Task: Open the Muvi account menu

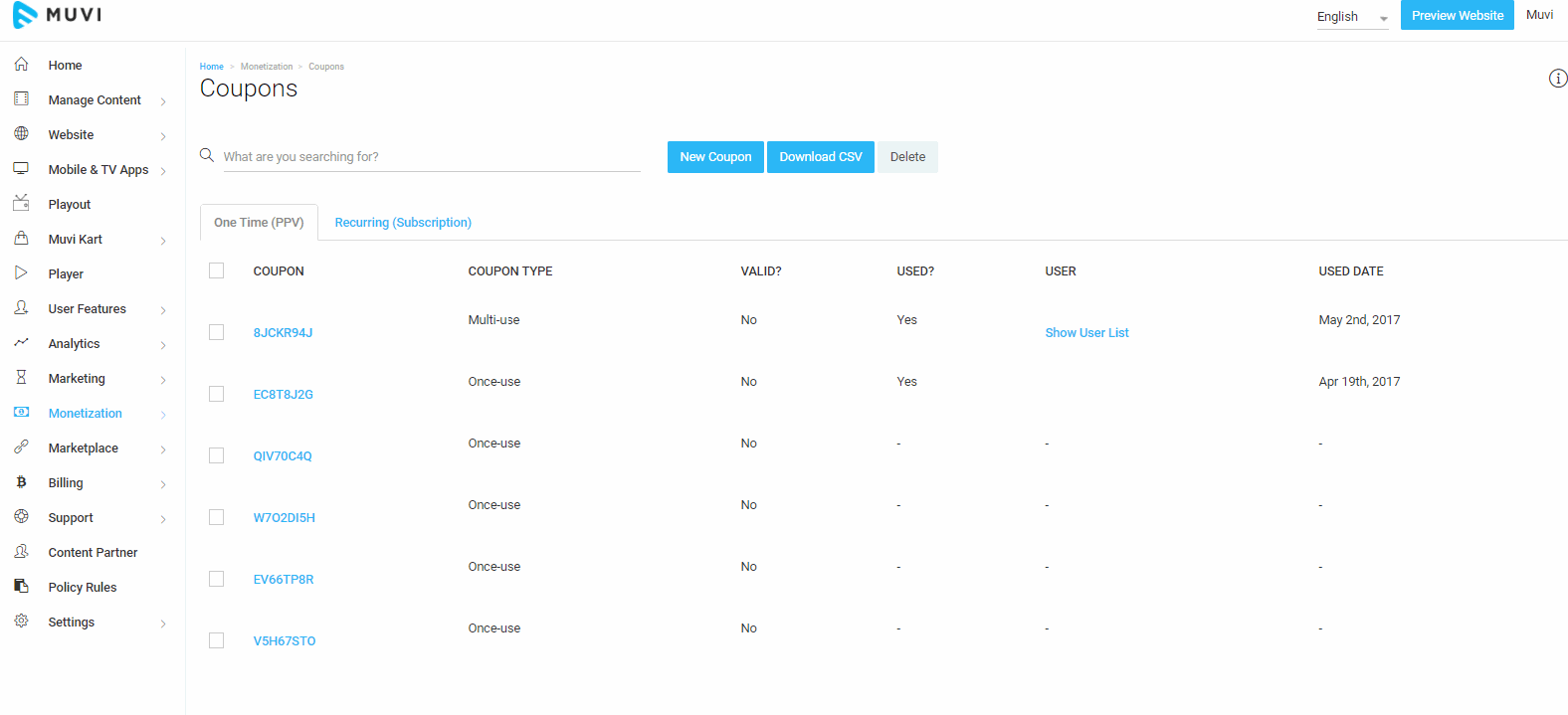Action: [1539, 15]
